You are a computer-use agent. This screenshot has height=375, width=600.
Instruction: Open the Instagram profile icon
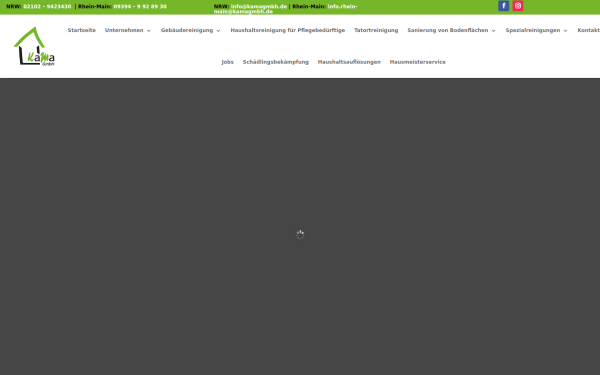(x=518, y=6)
